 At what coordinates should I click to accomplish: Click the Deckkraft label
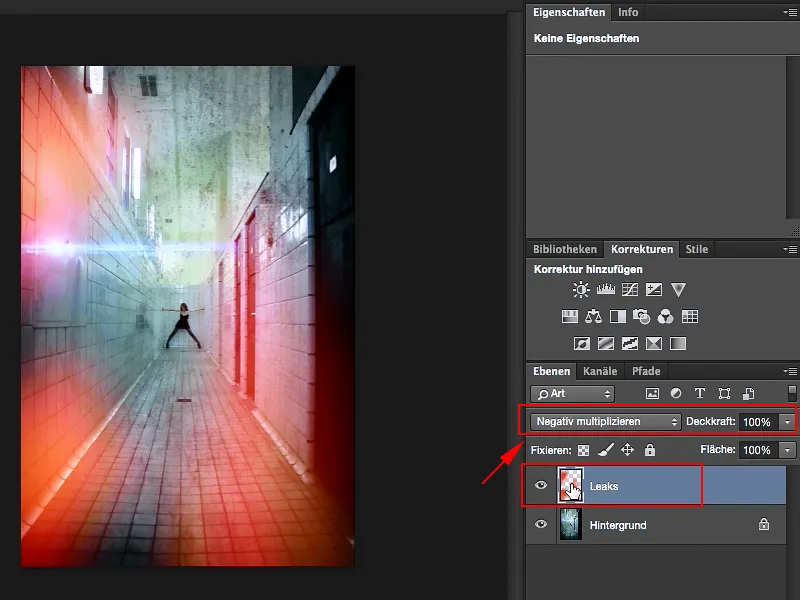pos(710,421)
